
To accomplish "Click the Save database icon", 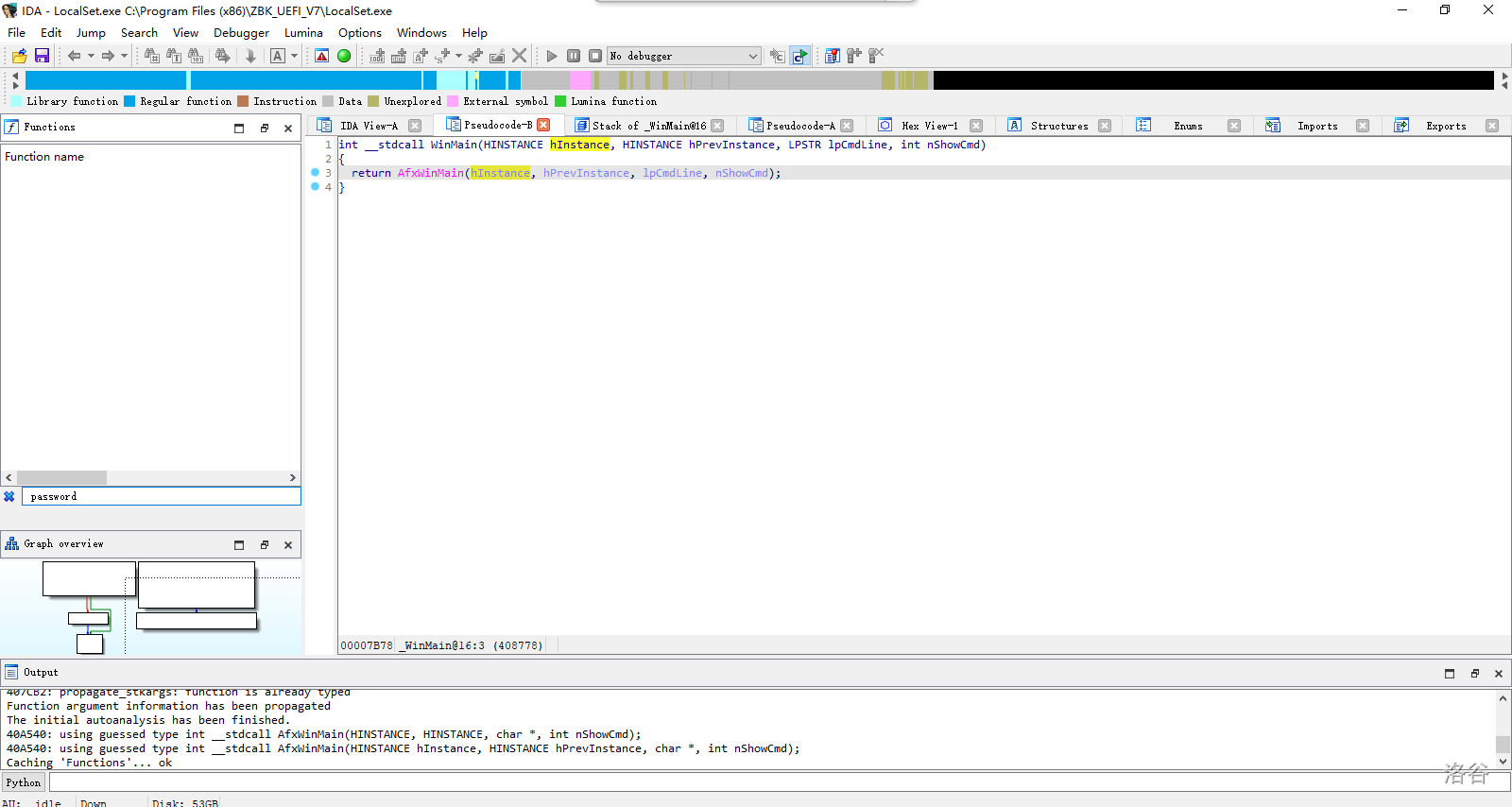I will (x=42, y=56).
